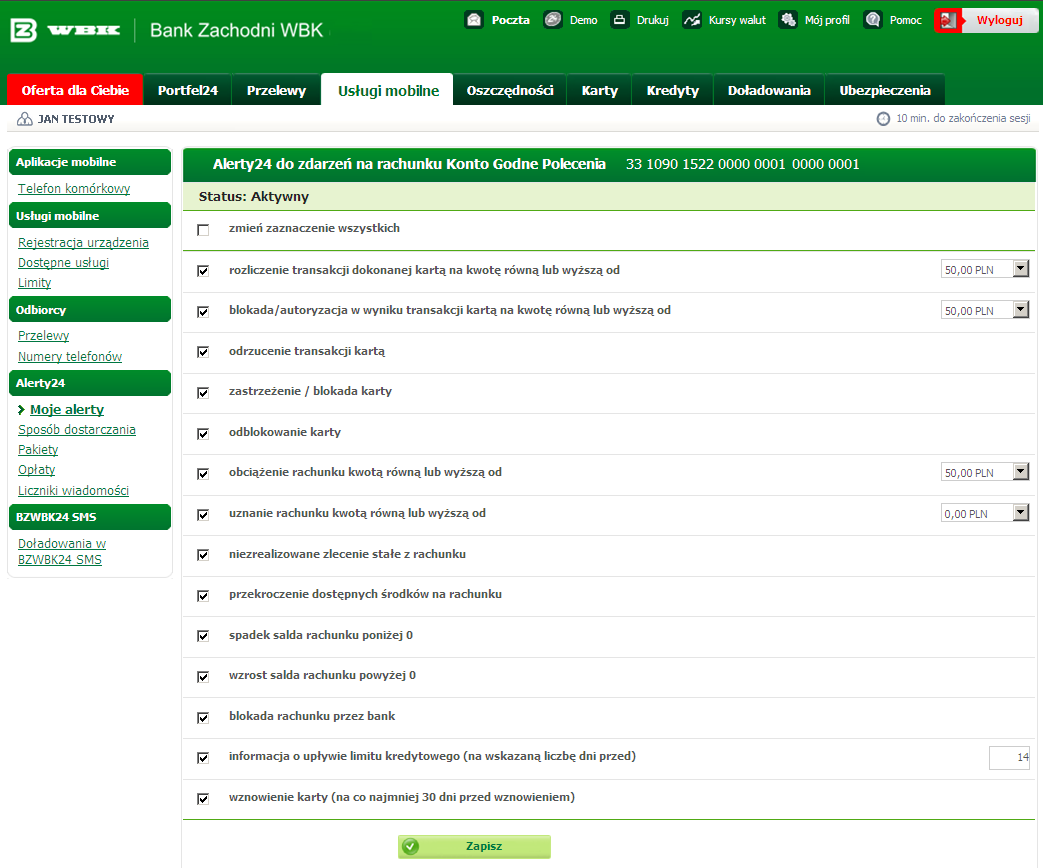Uncheck 'blokada rachunku przez bank' checkbox
The width and height of the screenshot is (1043, 868).
coord(203,717)
